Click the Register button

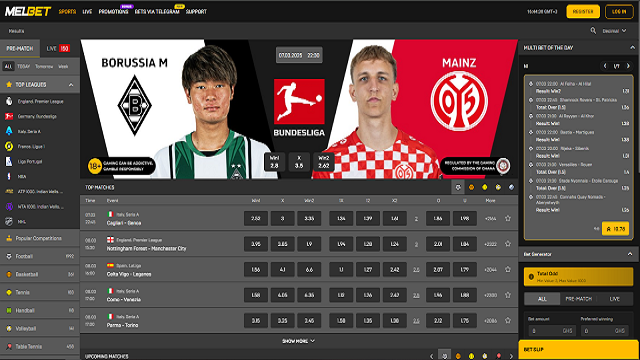click(x=583, y=11)
